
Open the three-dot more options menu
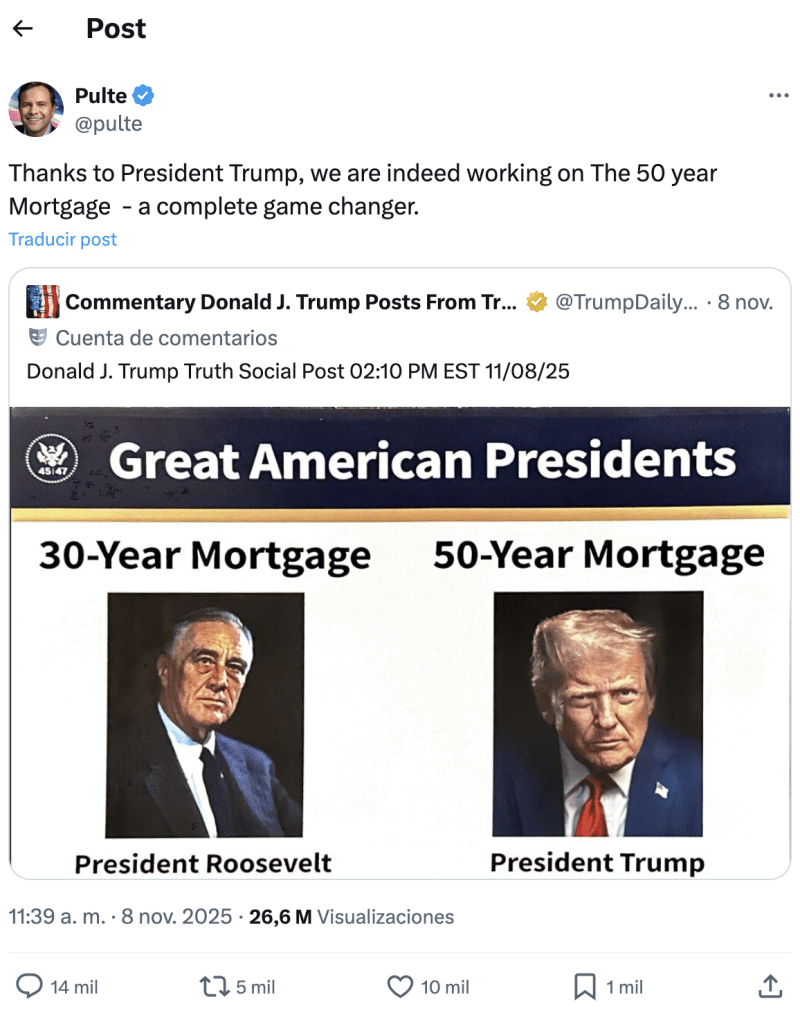click(778, 96)
